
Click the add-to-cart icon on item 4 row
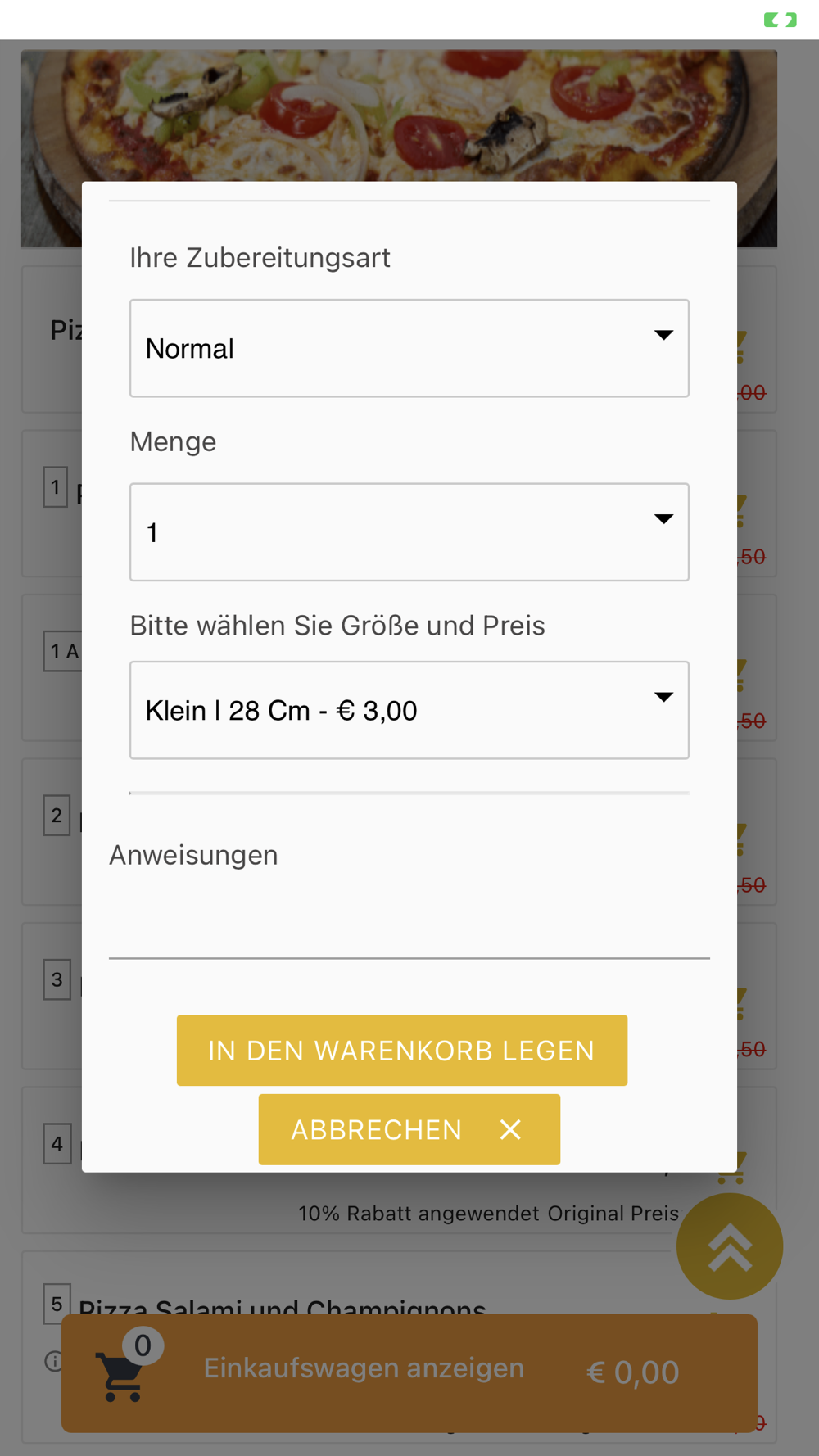tap(731, 1169)
